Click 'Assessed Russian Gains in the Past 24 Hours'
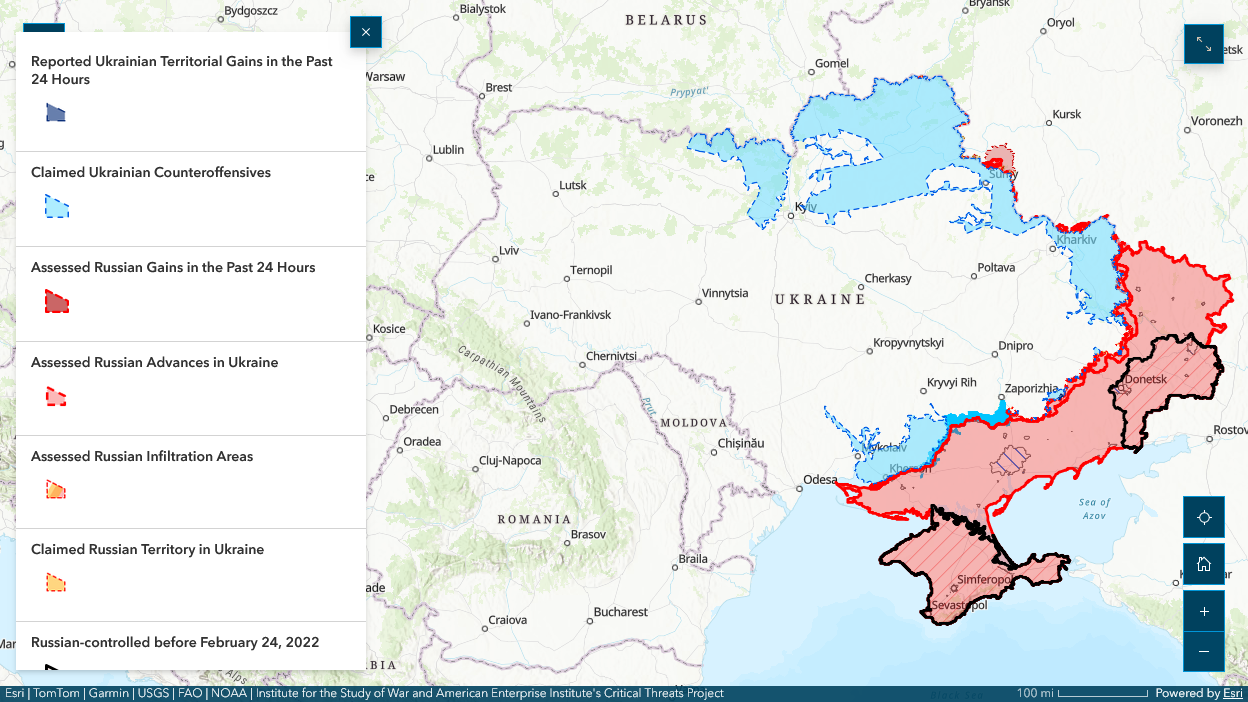Viewport: 1248px width, 702px height. point(173,267)
